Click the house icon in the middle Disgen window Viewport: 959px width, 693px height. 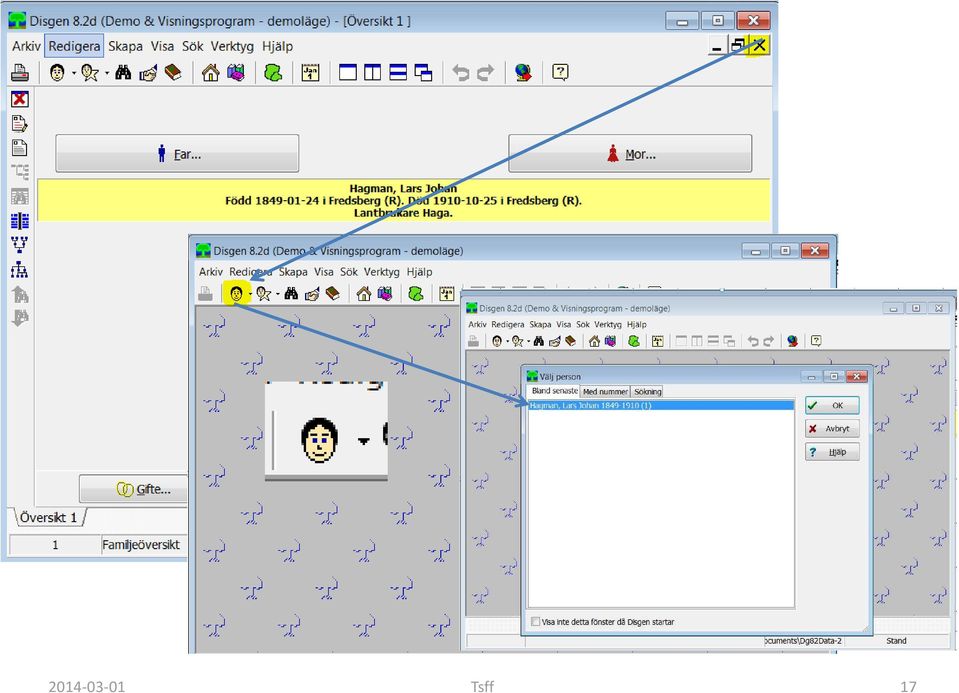click(x=363, y=294)
